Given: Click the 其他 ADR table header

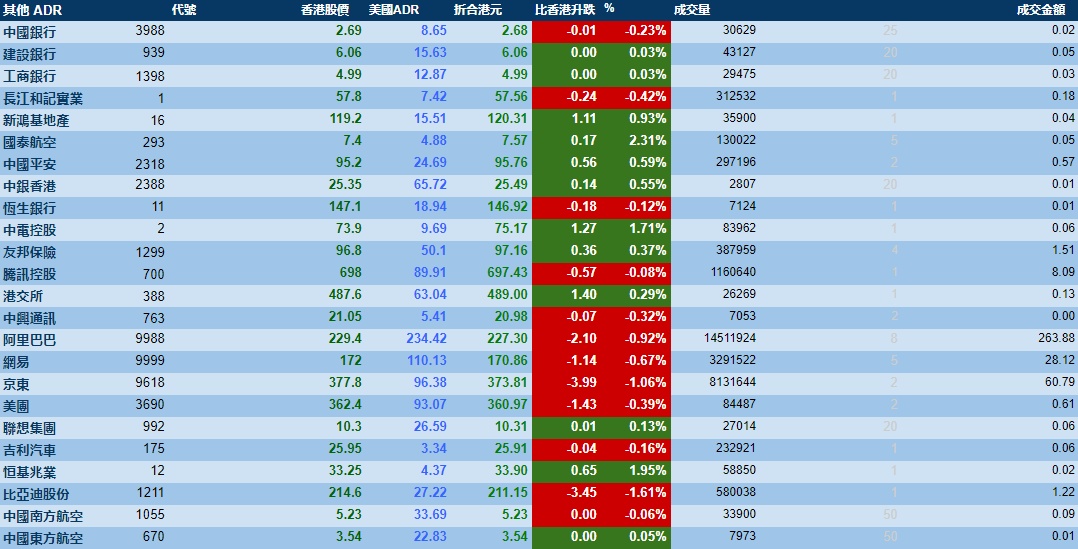Looking at the screenshot, I should (x=31, y=9).
